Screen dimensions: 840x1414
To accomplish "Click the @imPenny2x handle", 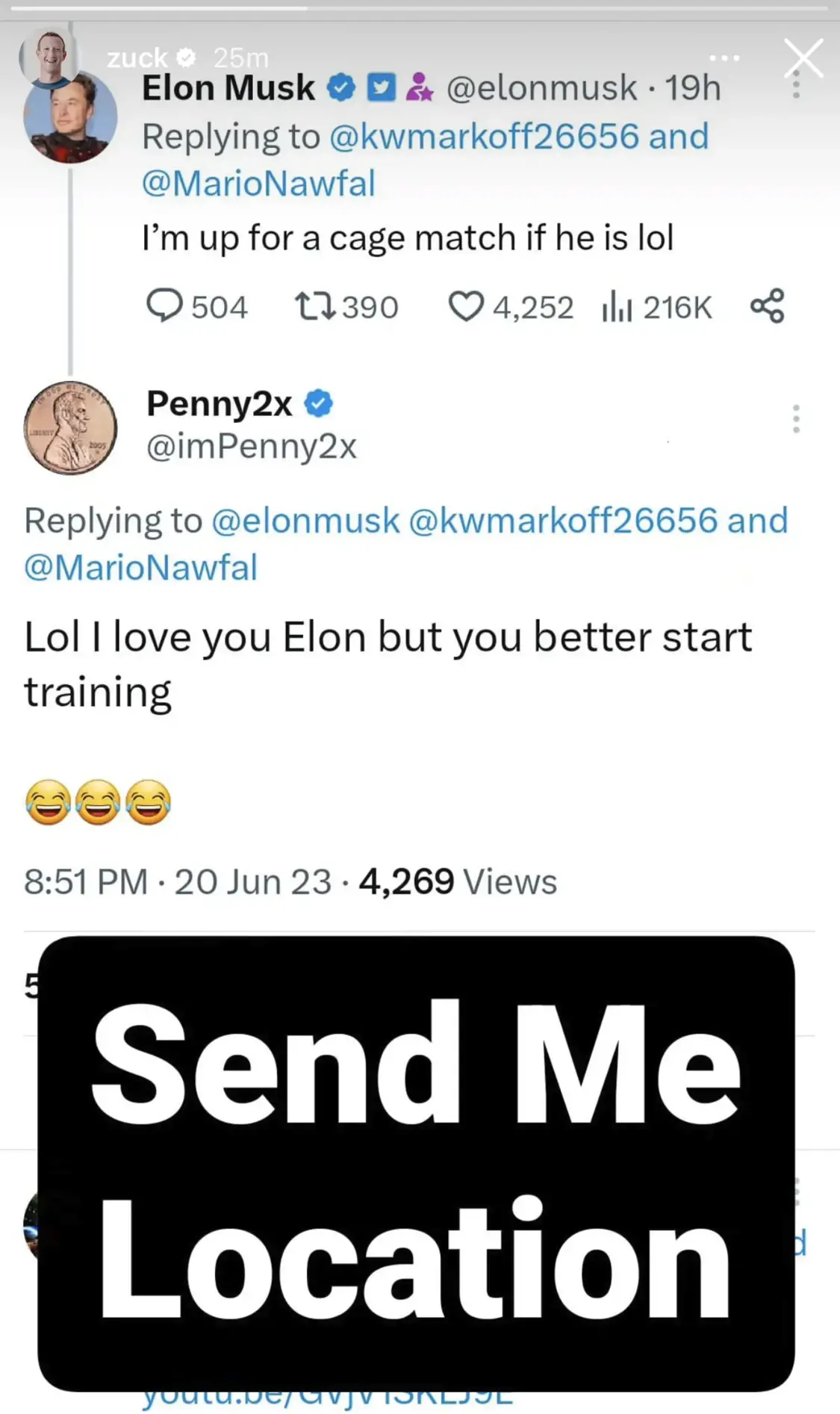I will pos(252,447).
